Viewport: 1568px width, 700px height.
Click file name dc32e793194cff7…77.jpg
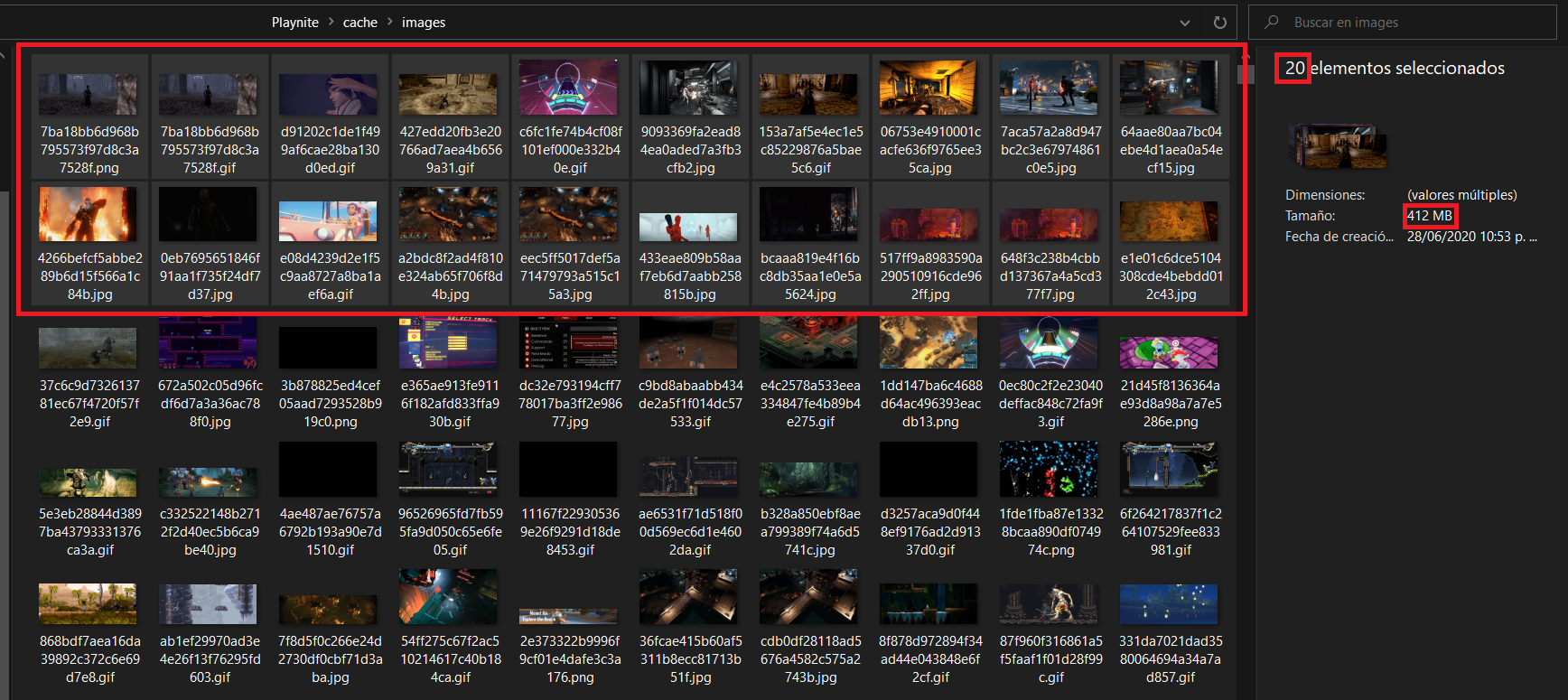click(570, 404)
